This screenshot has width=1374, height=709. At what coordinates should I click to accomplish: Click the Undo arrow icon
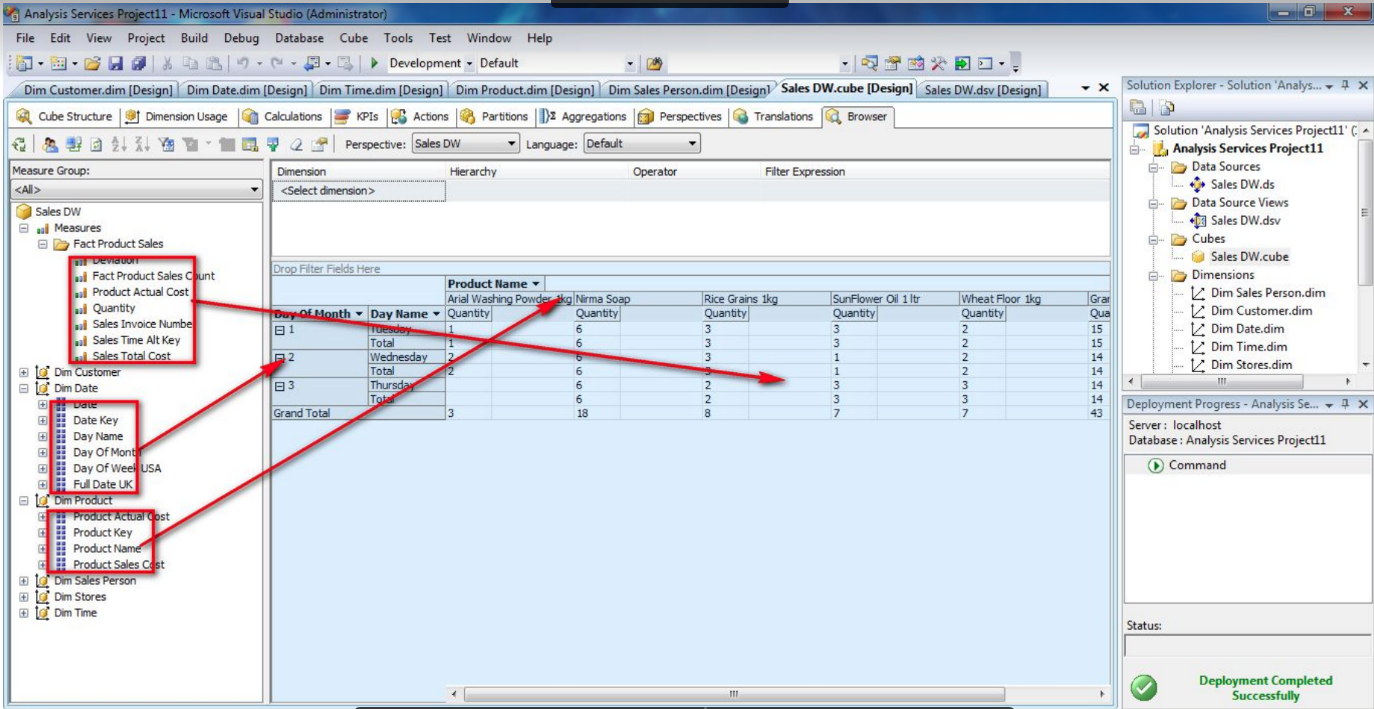click(243, 63)
